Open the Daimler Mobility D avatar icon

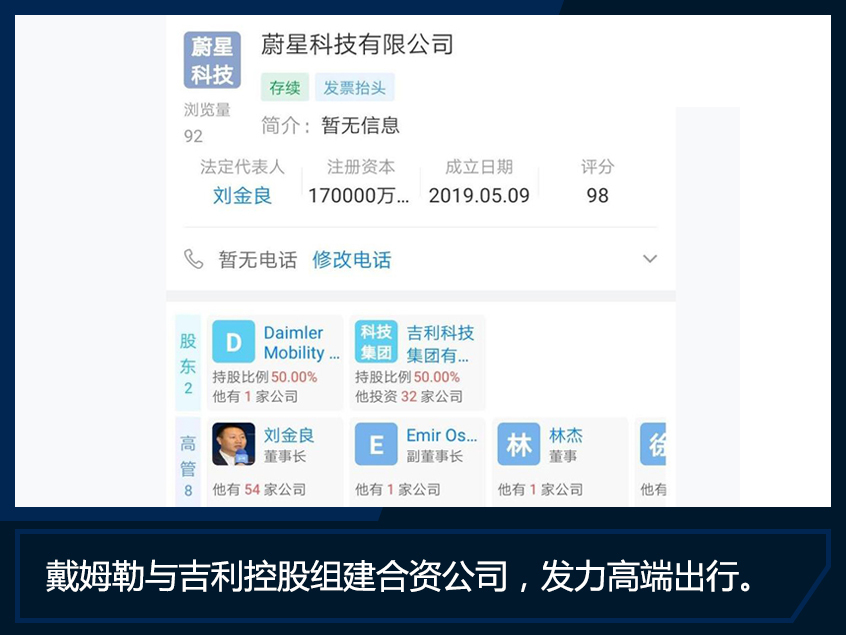coord(234,342)
